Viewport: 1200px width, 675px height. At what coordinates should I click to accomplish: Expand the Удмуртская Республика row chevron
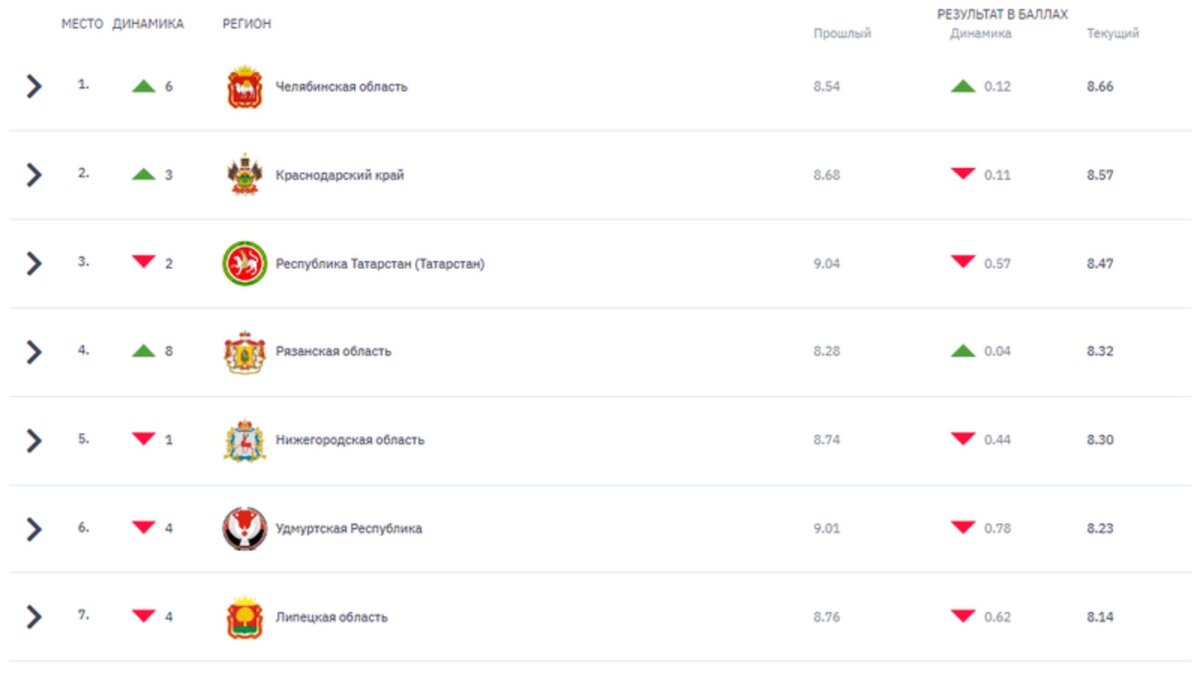[x=34, y=529]
